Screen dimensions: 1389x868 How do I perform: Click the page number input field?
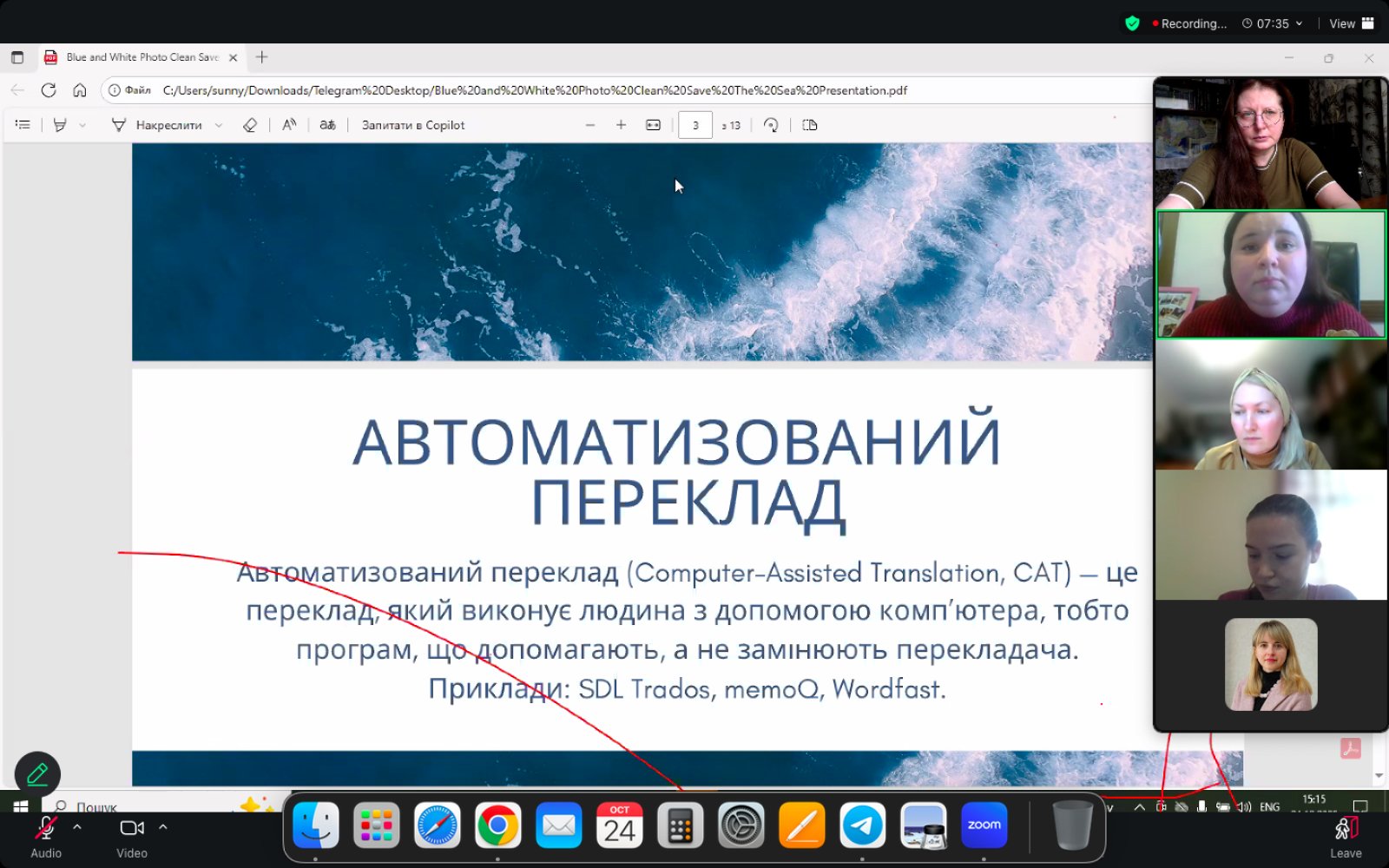click(x=694, y=125)
